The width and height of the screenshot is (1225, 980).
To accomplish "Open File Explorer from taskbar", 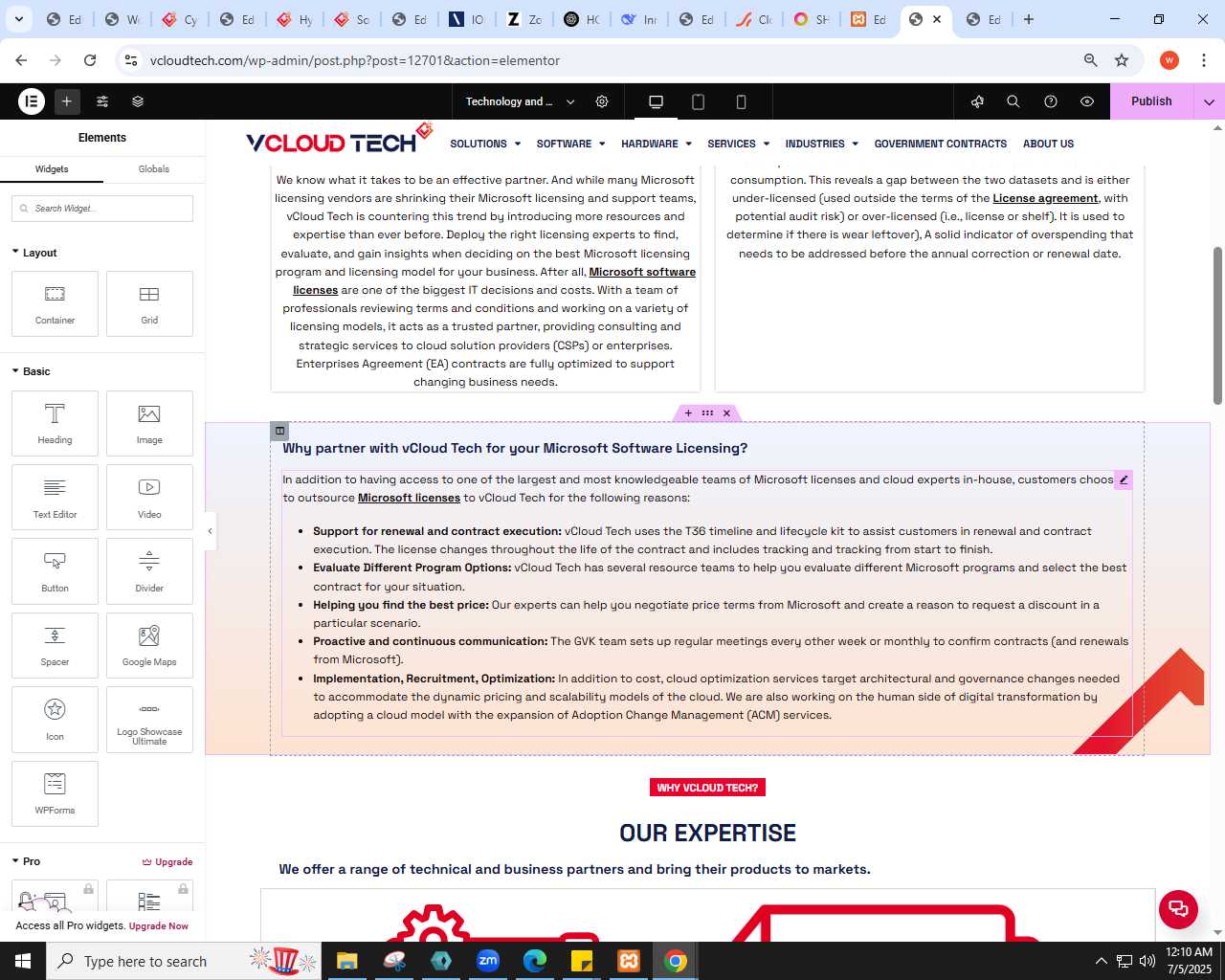I will coord(347,961).
